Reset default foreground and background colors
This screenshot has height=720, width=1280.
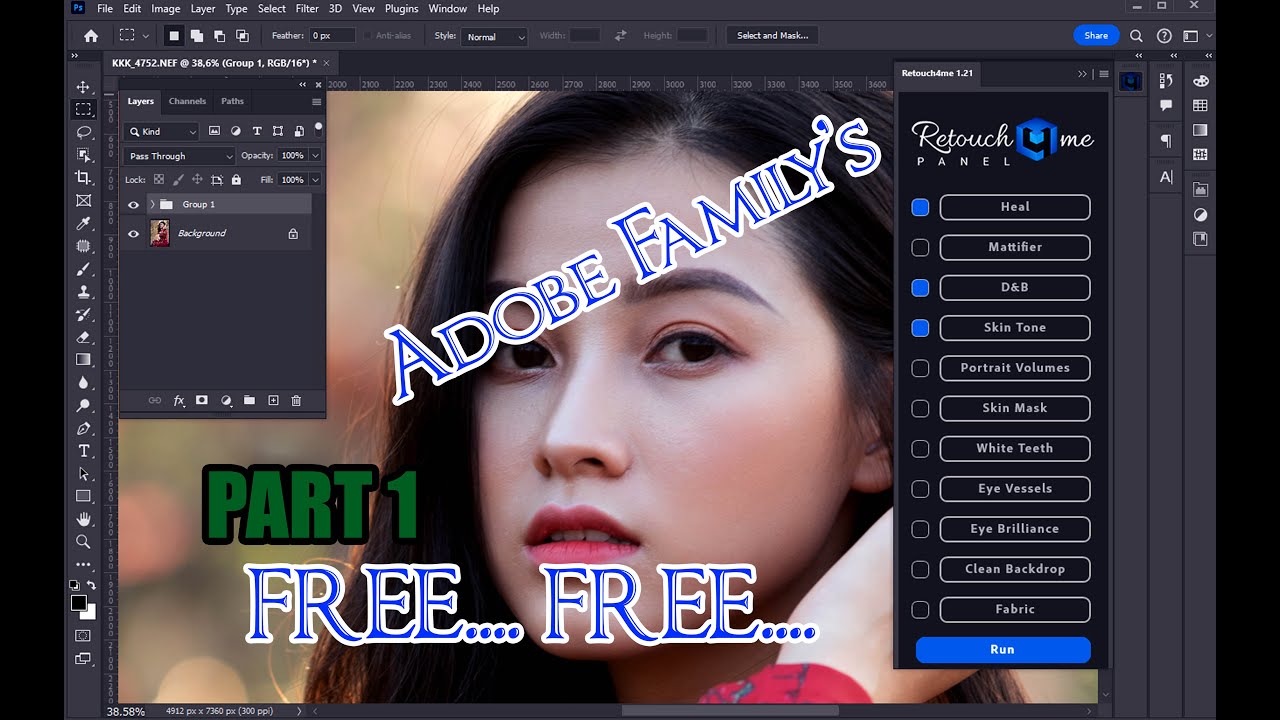pyautogui.click(x=74, y=585)
